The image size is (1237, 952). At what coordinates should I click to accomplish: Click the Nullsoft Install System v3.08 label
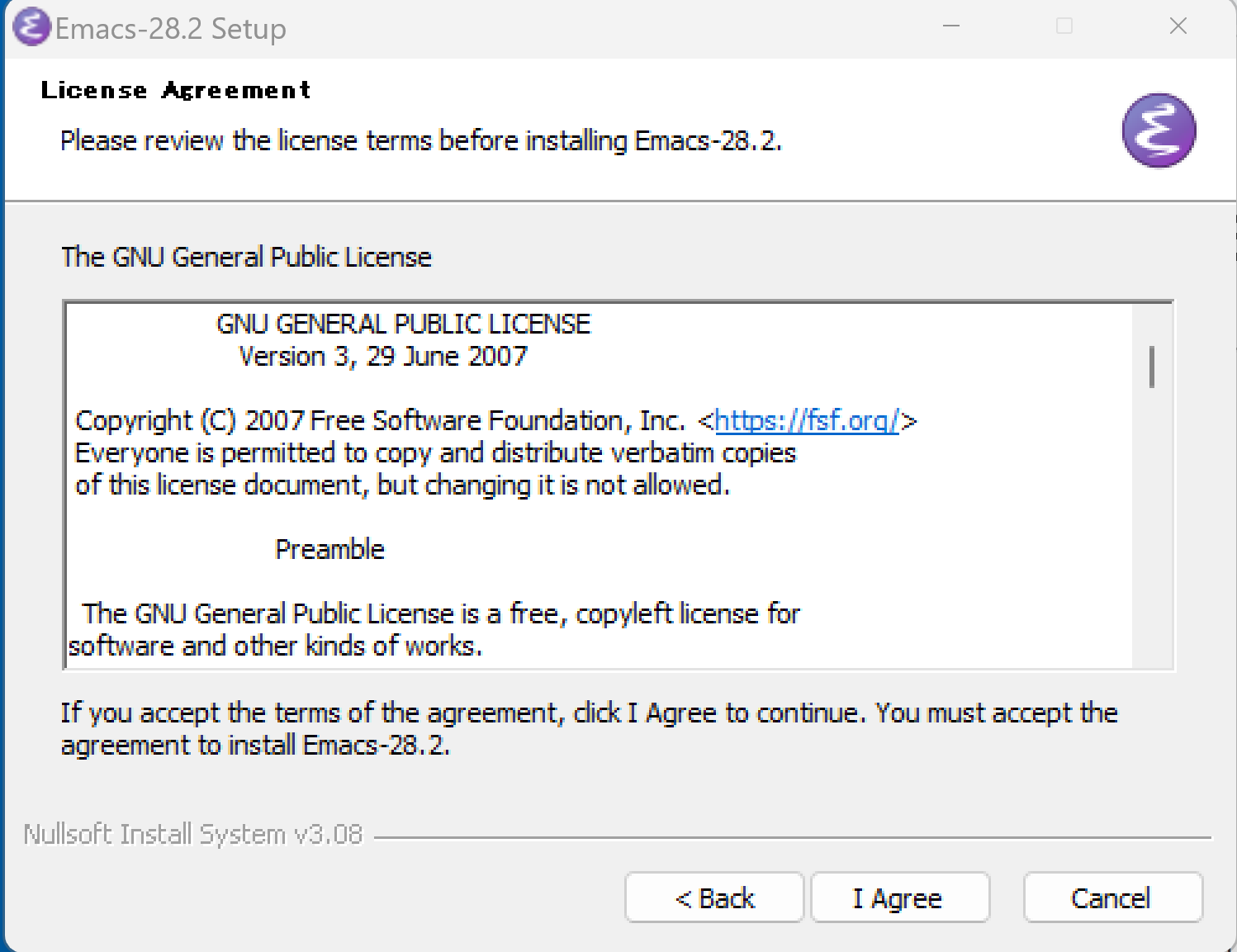193,834
